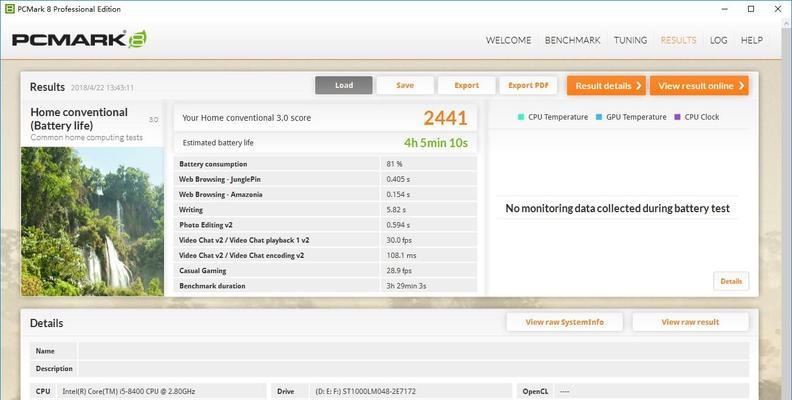Click the Name field
This screenshot has width=792, height=400.
click(413, 351)
